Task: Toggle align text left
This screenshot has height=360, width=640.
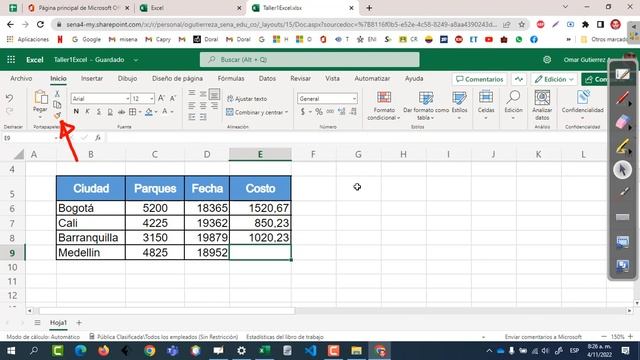Action: (x=192, y=106)
